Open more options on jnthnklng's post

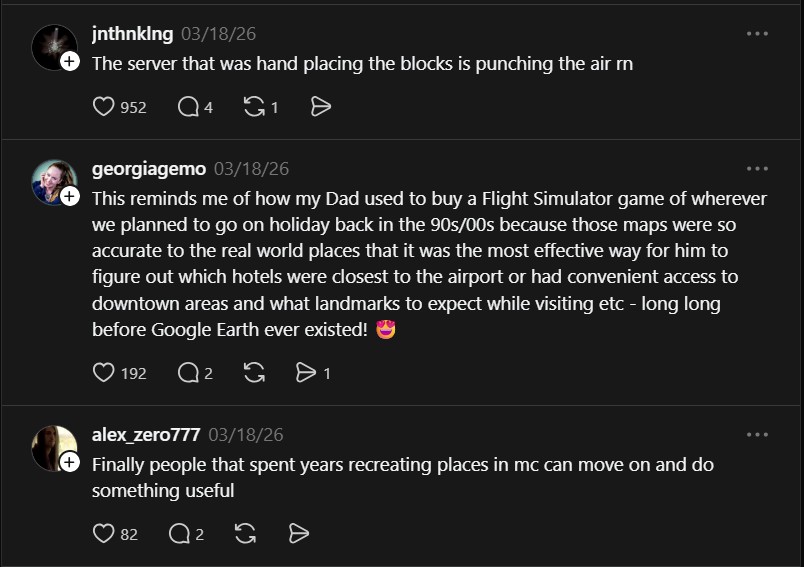pyautogui.click(x=757, y=34)
